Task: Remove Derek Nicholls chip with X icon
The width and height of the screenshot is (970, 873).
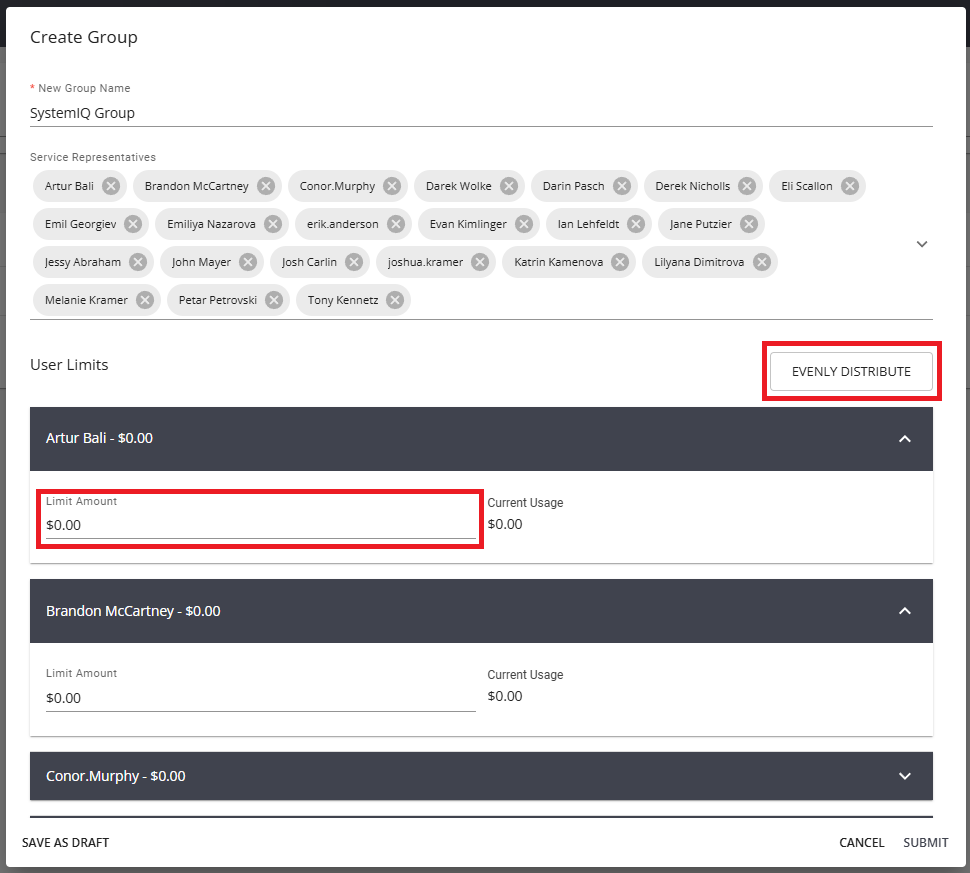Action: [747, 186]
